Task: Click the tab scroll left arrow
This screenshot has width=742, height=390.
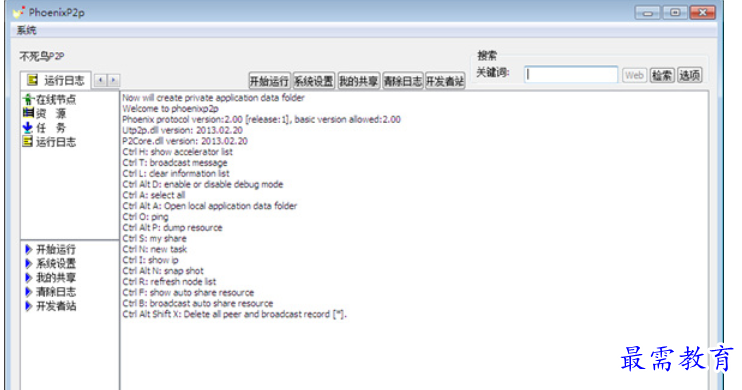Action: [x=100, y=80]
